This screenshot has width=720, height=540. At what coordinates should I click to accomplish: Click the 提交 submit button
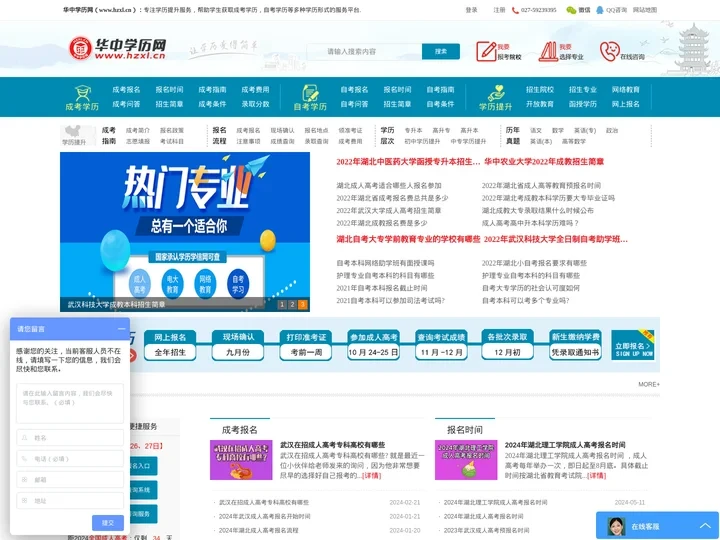tap(108, 523)
